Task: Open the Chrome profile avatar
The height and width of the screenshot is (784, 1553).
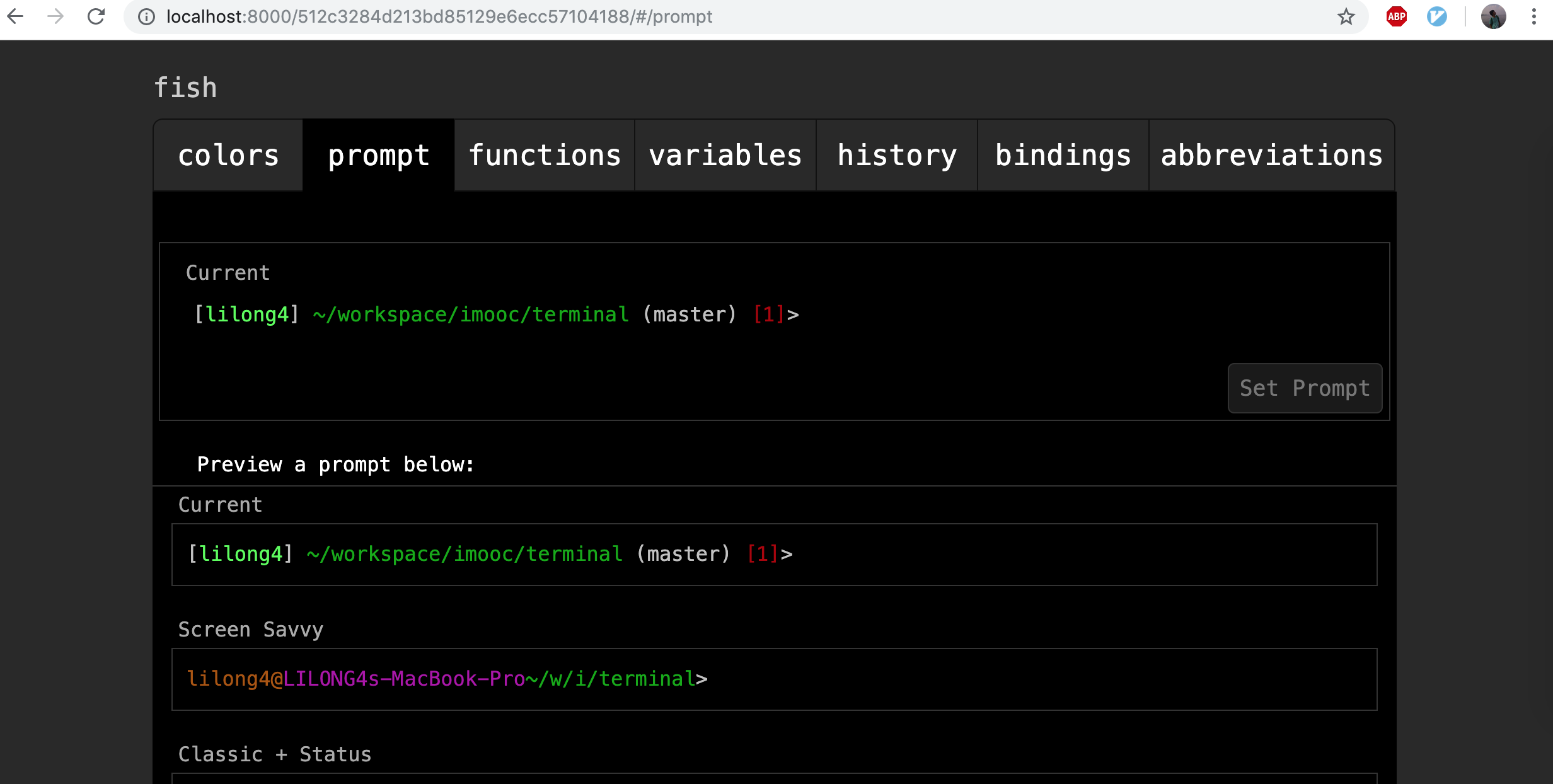Action: [1493, 17]
